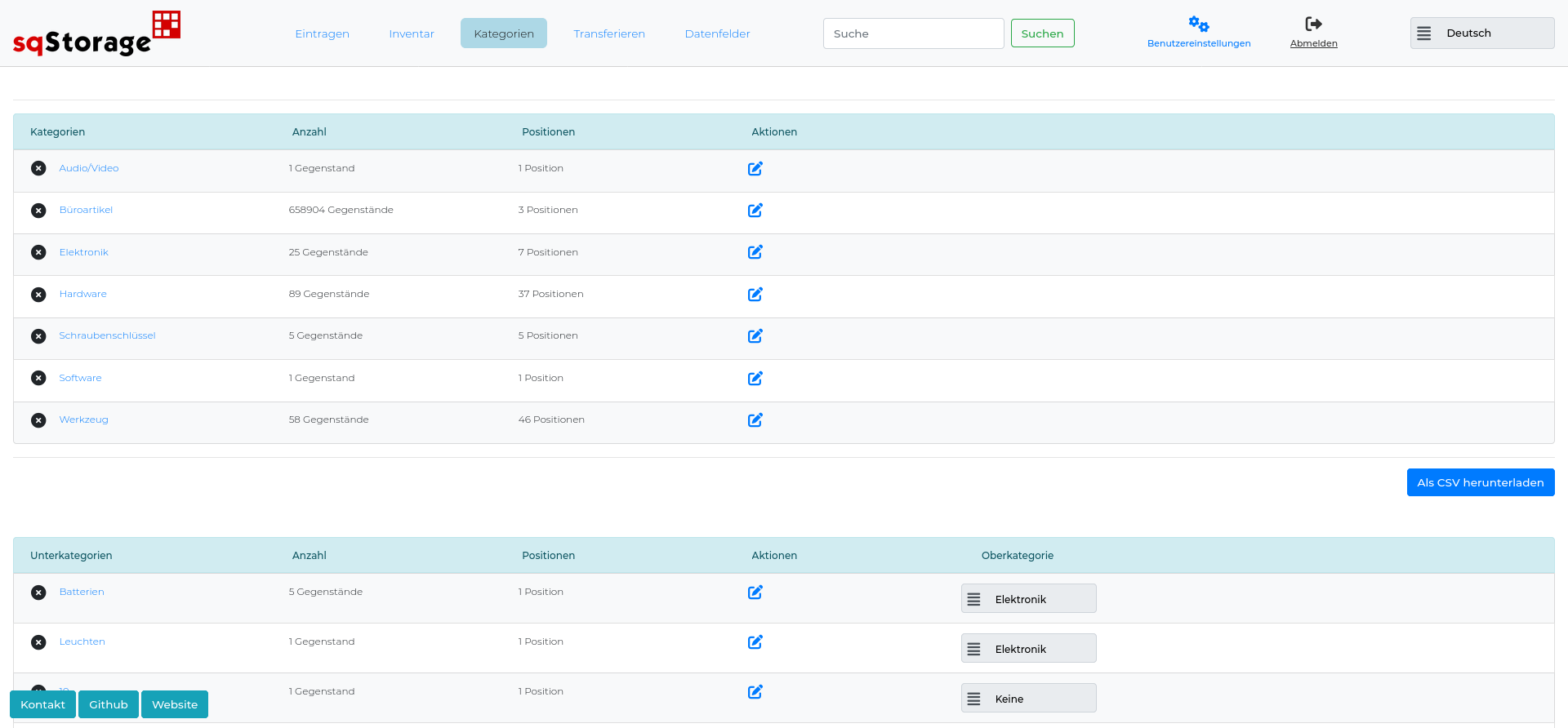
Task: Go to the Datenfelder tab
Action: coord(717,33)
